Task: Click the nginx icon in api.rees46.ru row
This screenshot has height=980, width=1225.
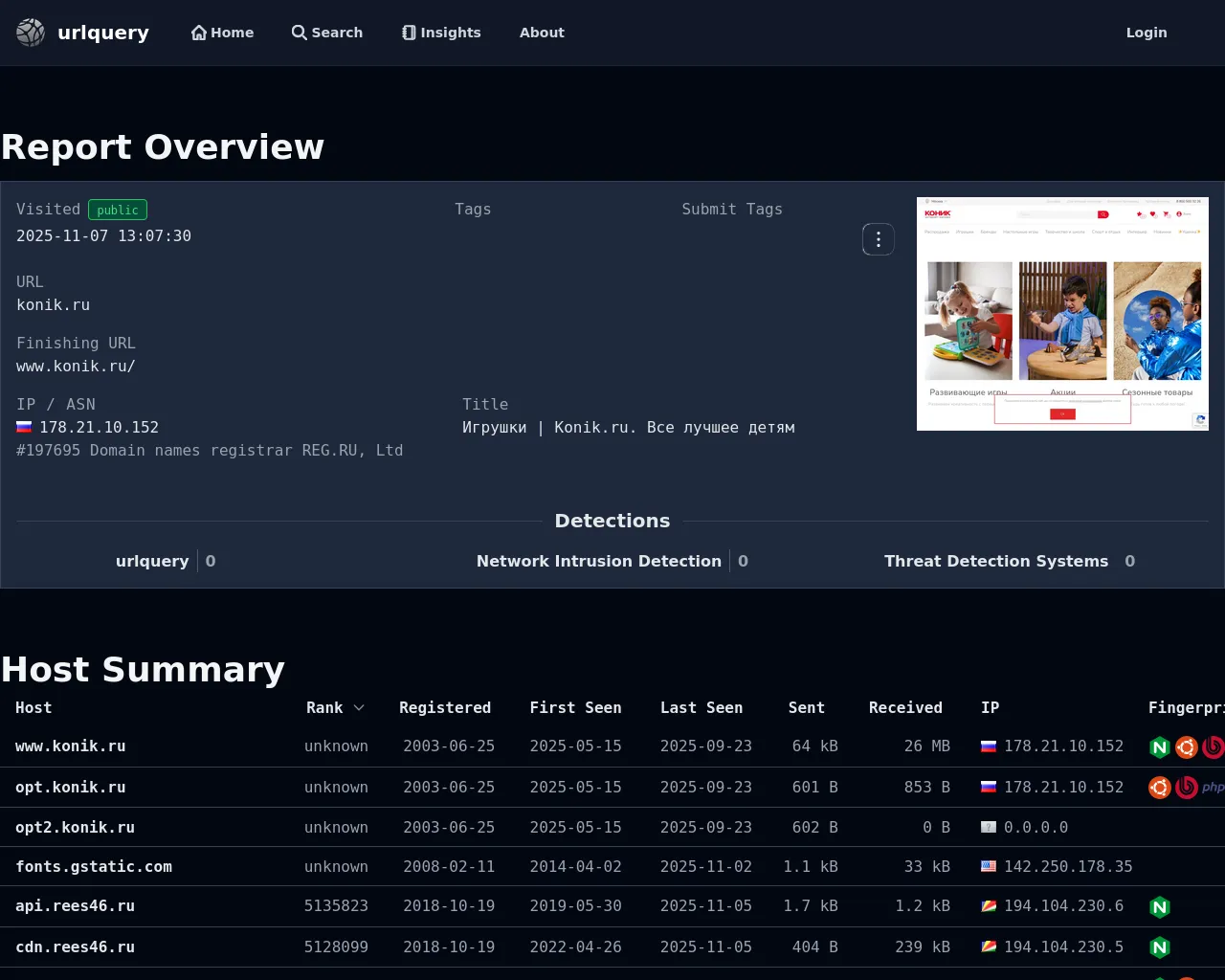Action: 1160,907
